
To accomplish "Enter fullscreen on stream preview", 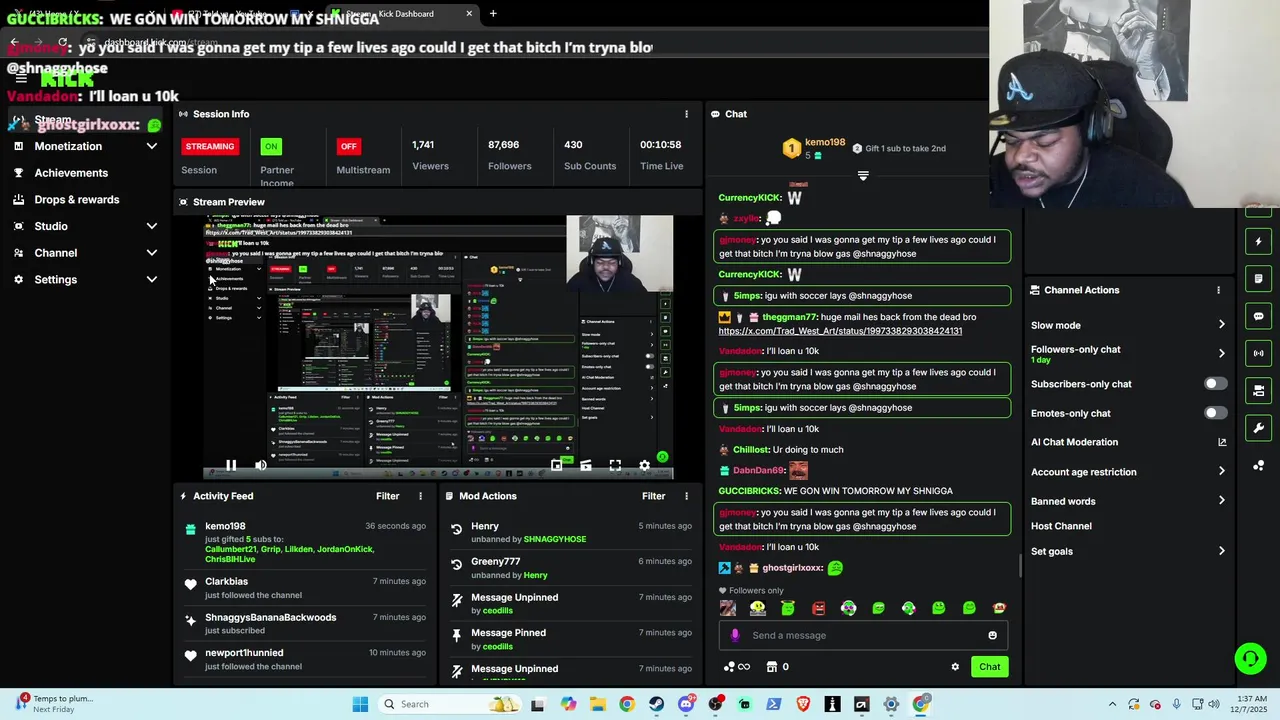I will [615, 465].
